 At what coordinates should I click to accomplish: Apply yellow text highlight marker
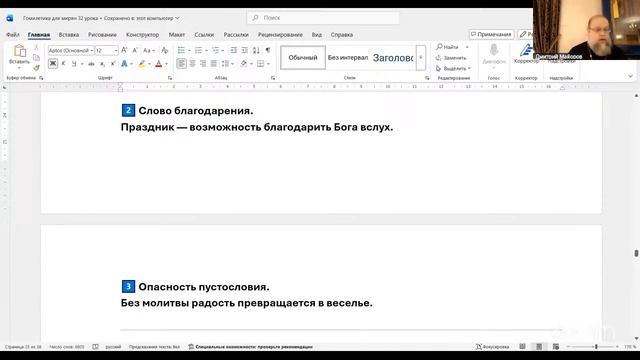(142, 64)
